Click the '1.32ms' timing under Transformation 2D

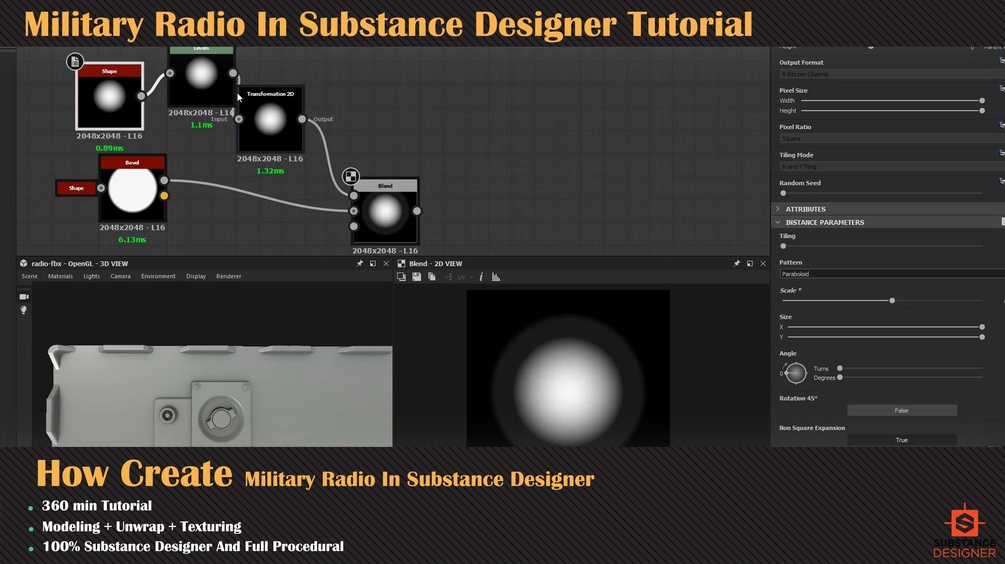click(x=270, y=171)
